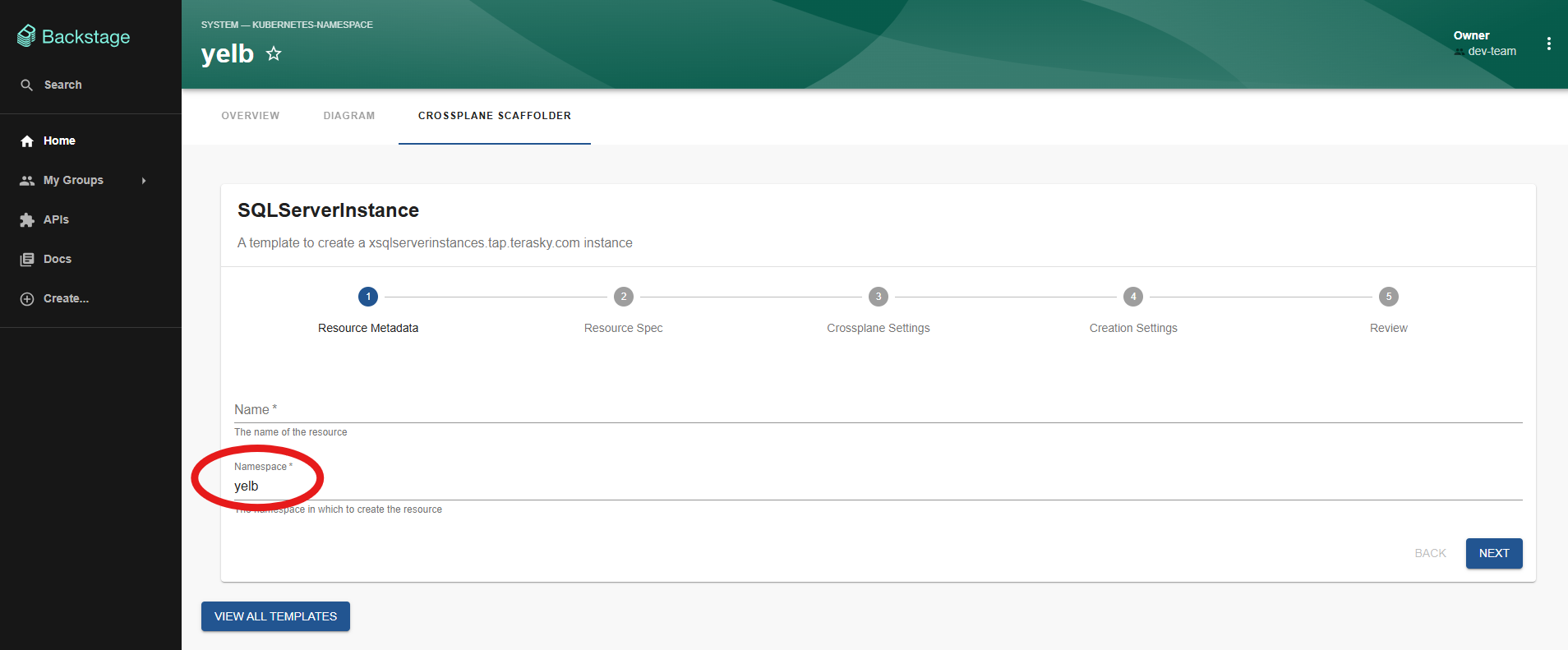Switch to the Overview tab
Screen dimensions: 1568x650
coord(251,116)
